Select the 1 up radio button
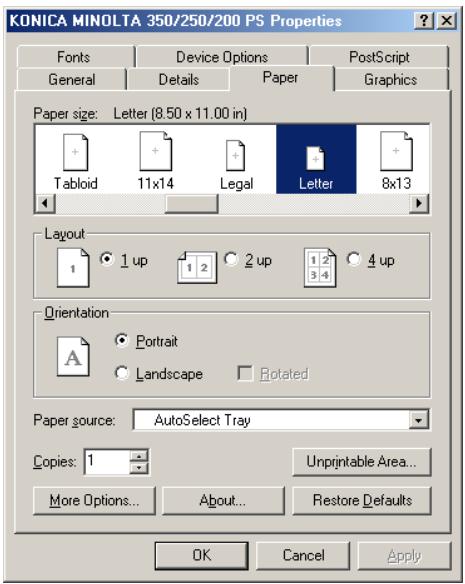The image size is (465, 584). point(107,259)
